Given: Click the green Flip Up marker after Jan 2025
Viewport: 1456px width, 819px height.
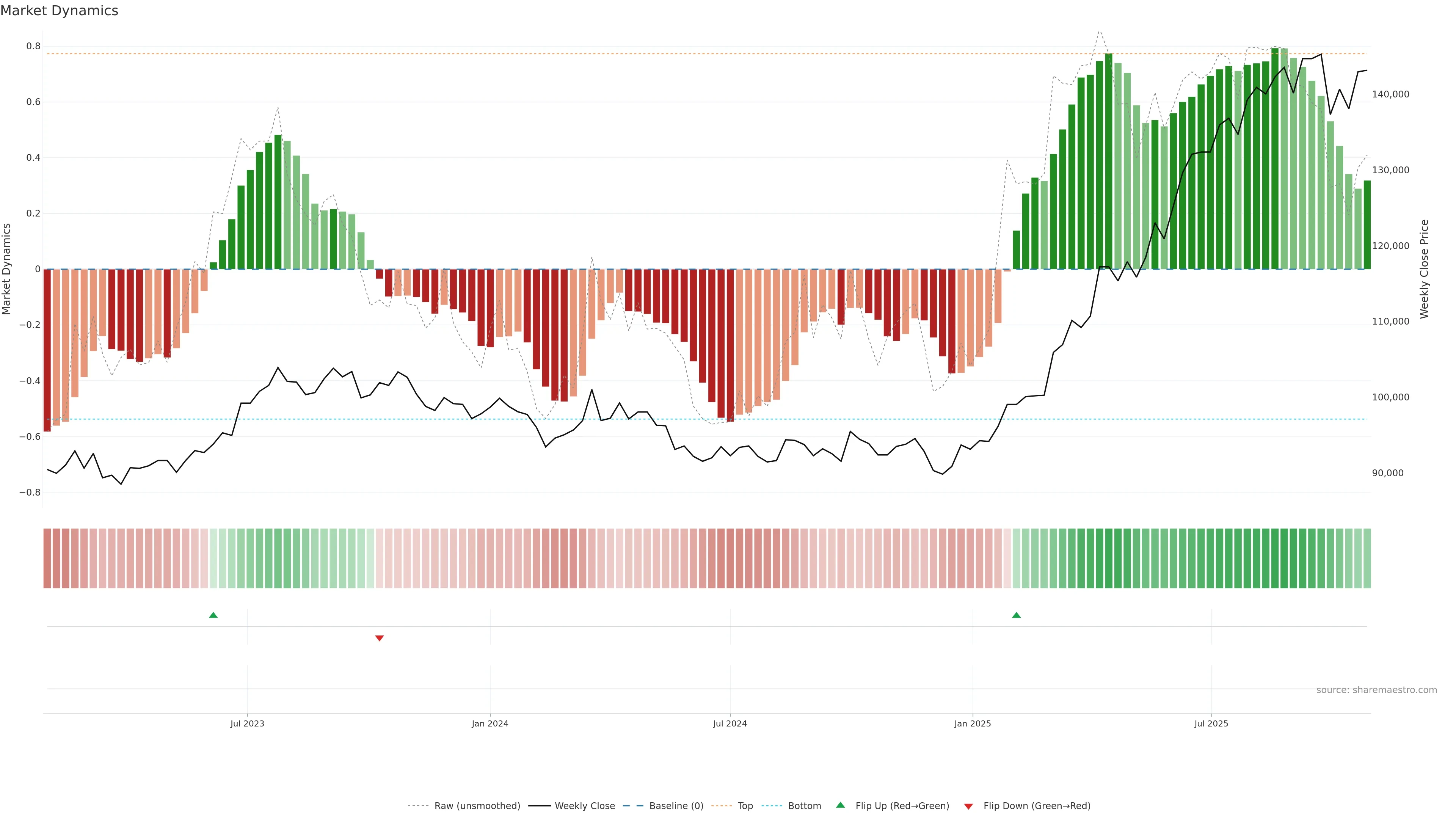Looking at the screenshot, I should coord(1016,615).
